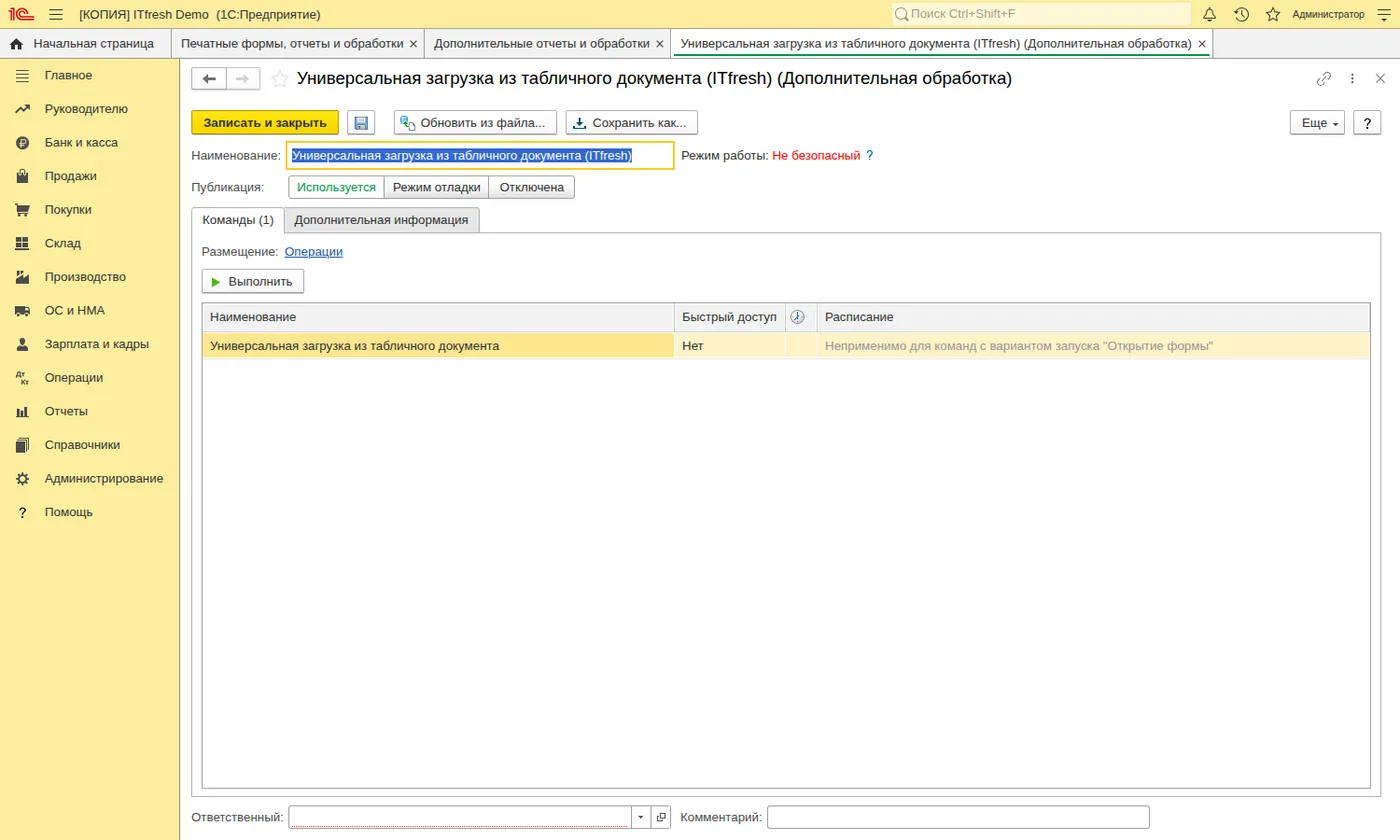Go forward with the right arrow button
Image resolution: width=1400 pixels, height=840 pixels.
coord(243,79)
